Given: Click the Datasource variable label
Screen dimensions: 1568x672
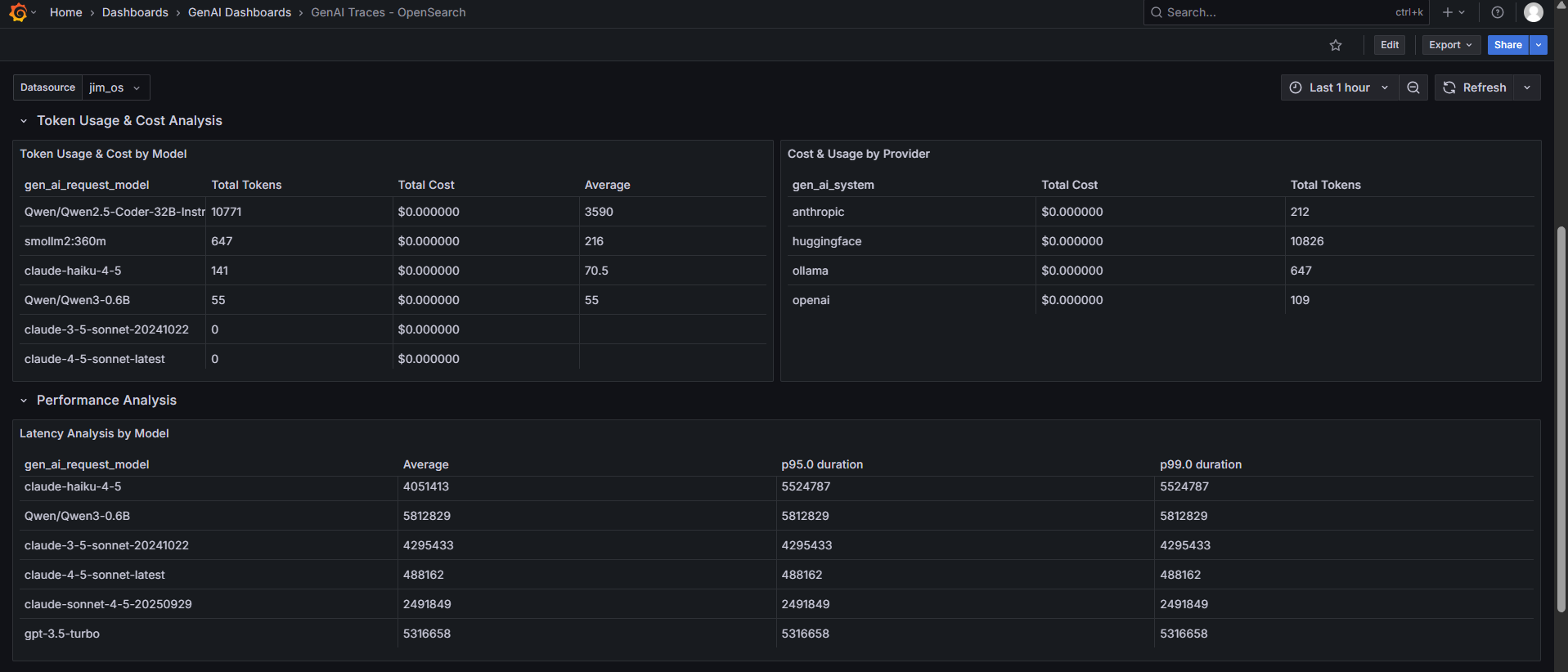Looking at the screenshot, I should pyautogui.click(x=47, y=87).
